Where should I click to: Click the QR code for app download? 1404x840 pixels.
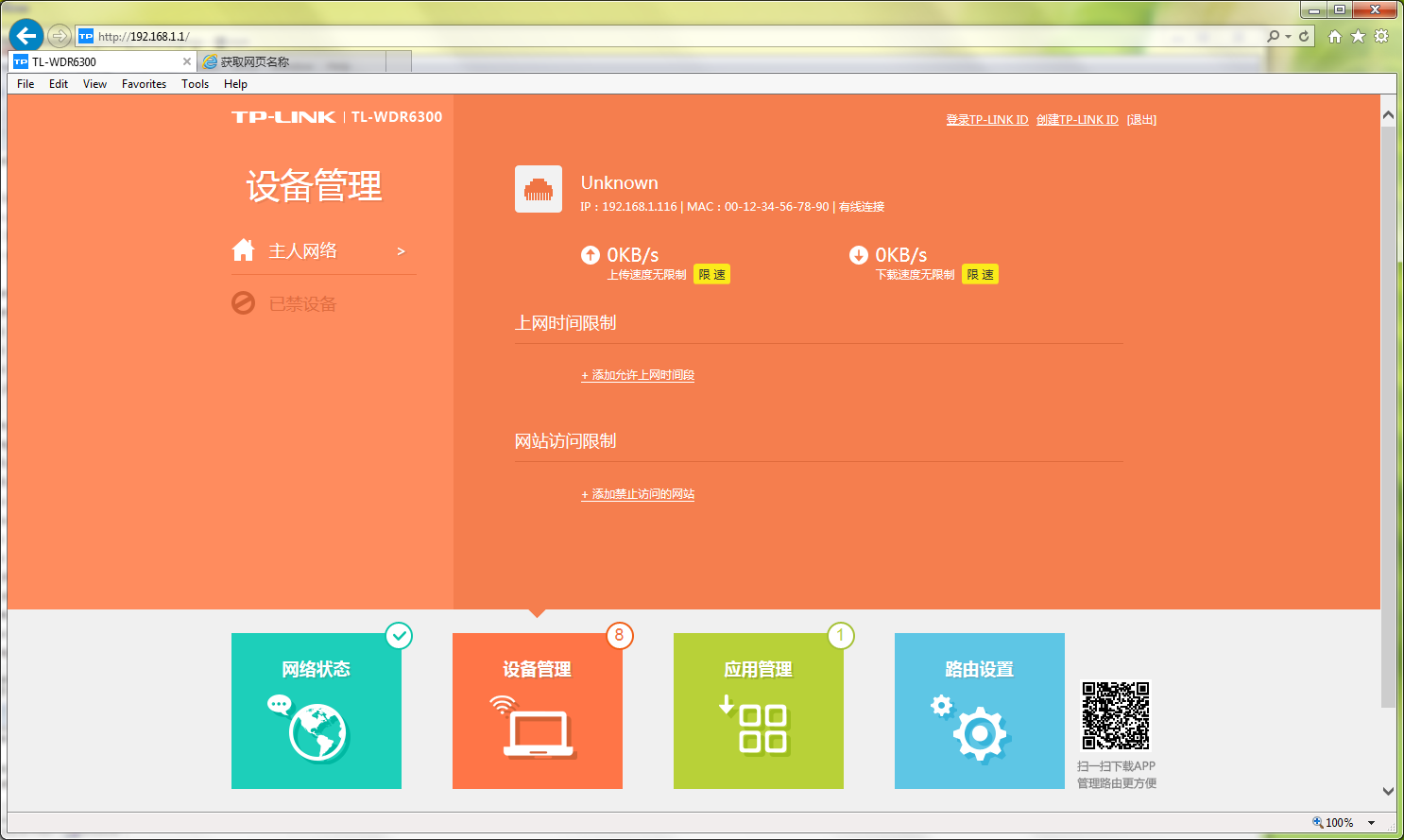point(1116,715)
